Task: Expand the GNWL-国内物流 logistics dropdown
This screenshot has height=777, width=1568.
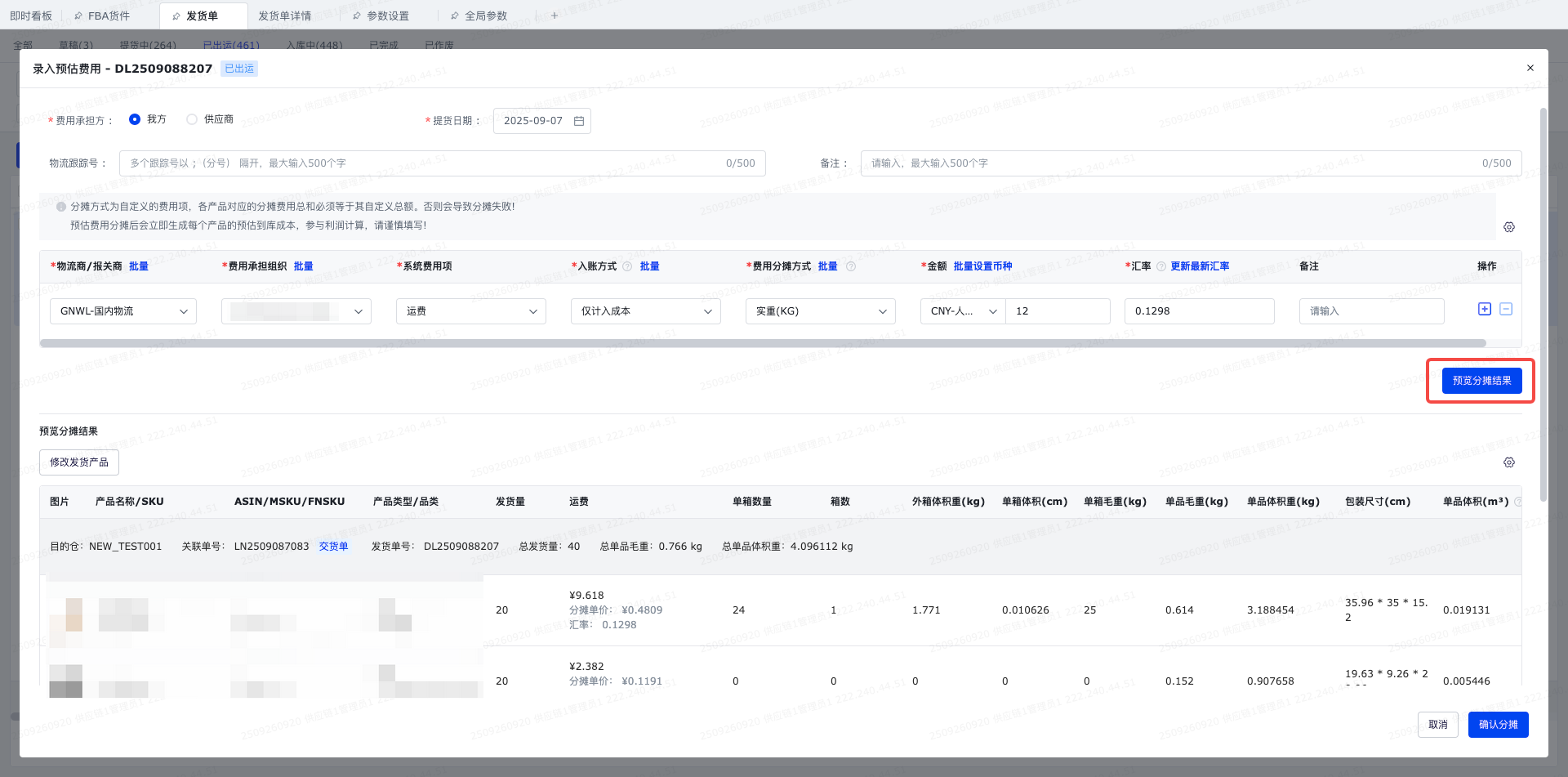Action: tap(123, 311)
